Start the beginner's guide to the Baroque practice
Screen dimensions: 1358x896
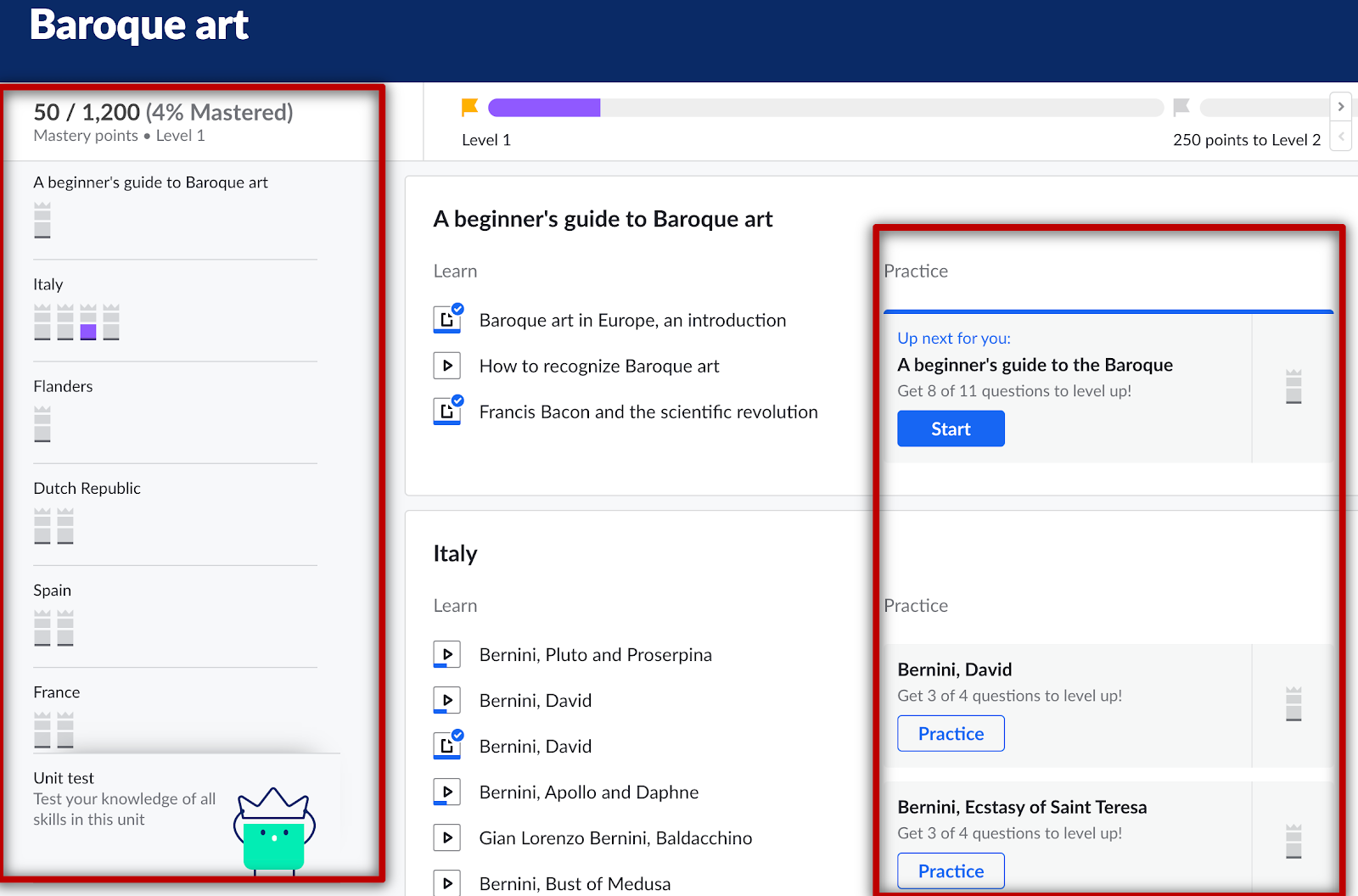click(x=951, y=428)
